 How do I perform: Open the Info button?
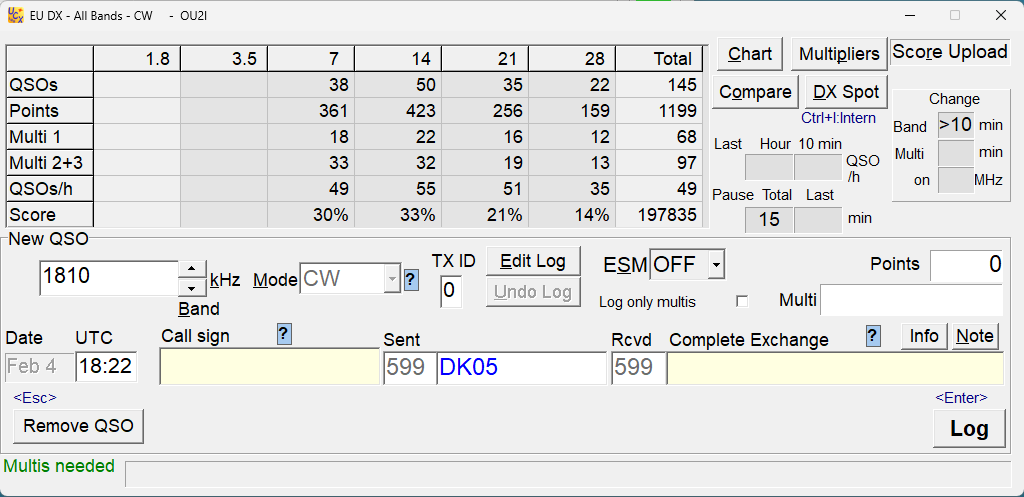924,336
